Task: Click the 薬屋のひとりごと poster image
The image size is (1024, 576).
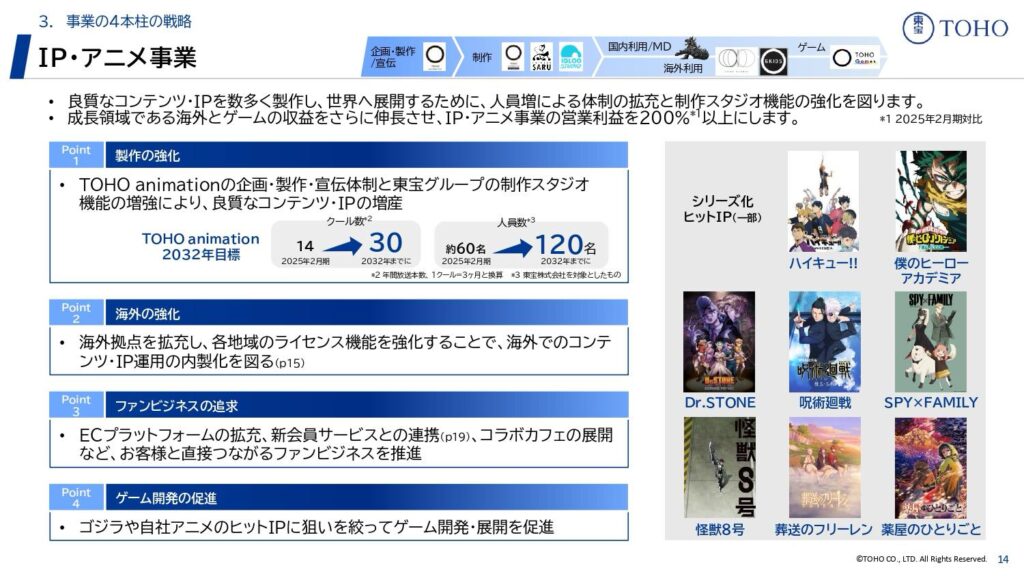Action: coord(931,468)
